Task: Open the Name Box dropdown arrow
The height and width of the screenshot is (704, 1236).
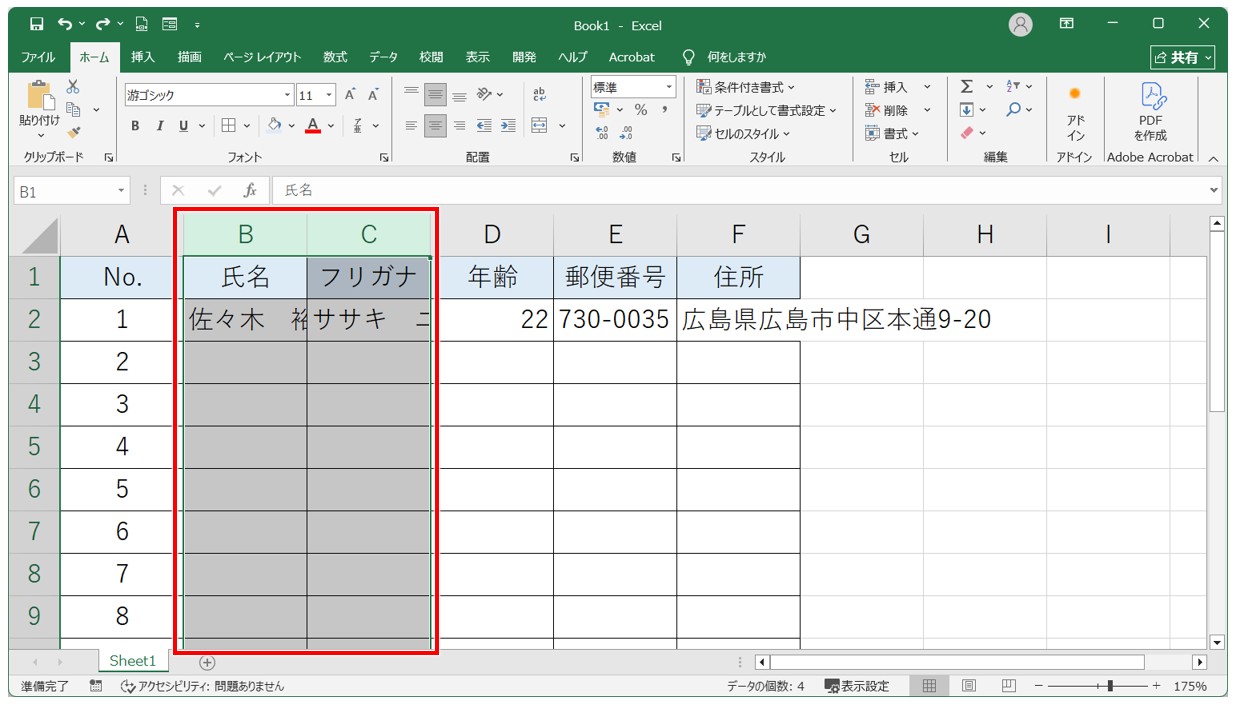Action: [x=122, y=190]
